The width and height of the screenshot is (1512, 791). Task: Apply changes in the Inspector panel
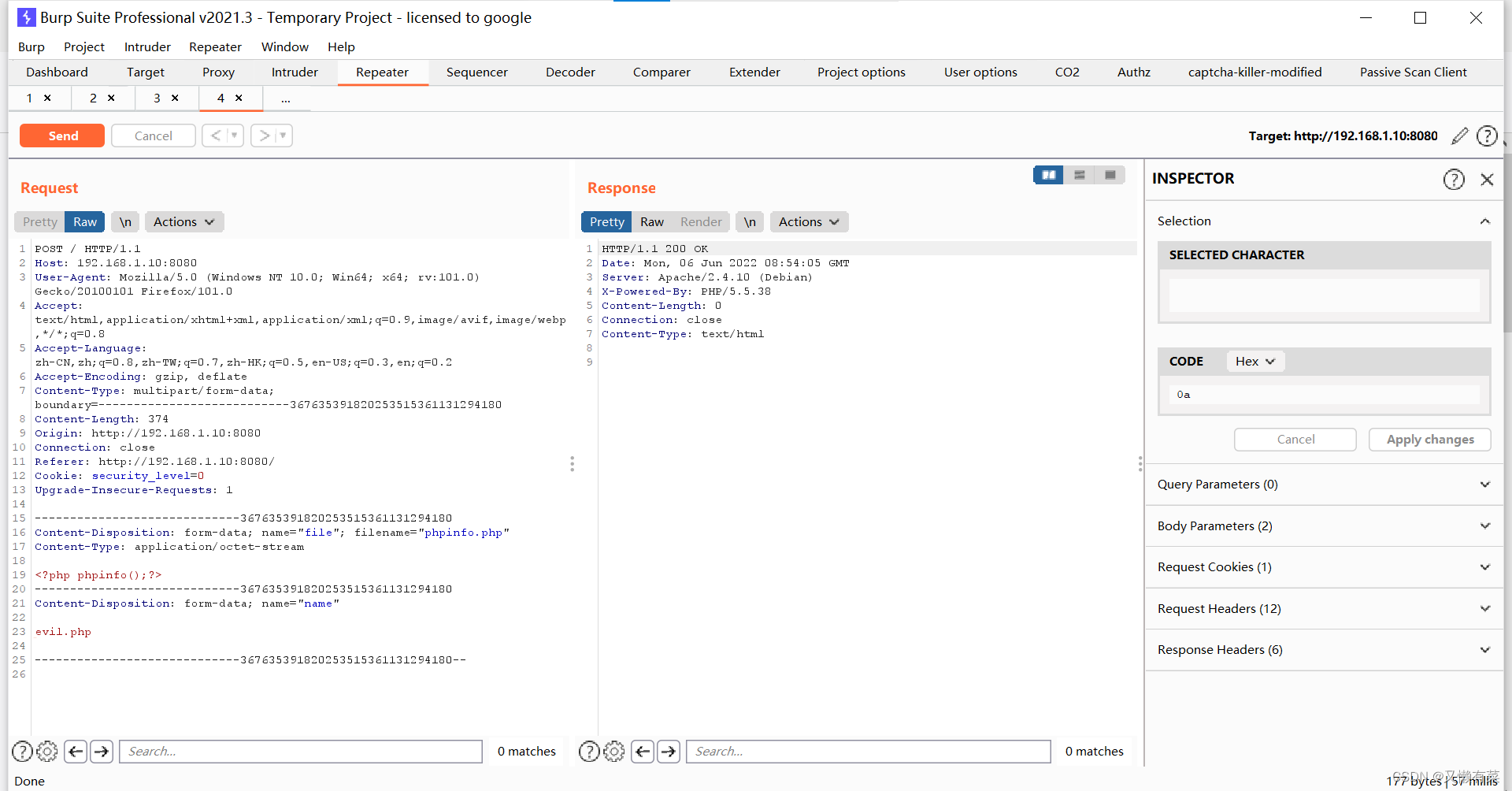click(1429, 439)
